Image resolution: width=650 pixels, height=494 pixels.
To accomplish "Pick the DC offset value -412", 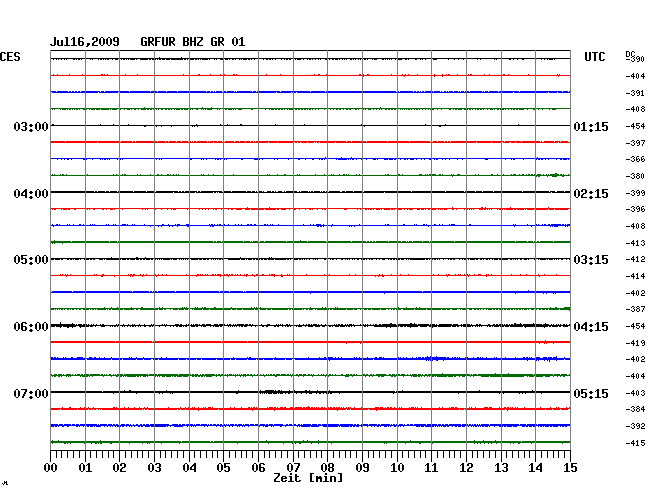I will 635,259.
